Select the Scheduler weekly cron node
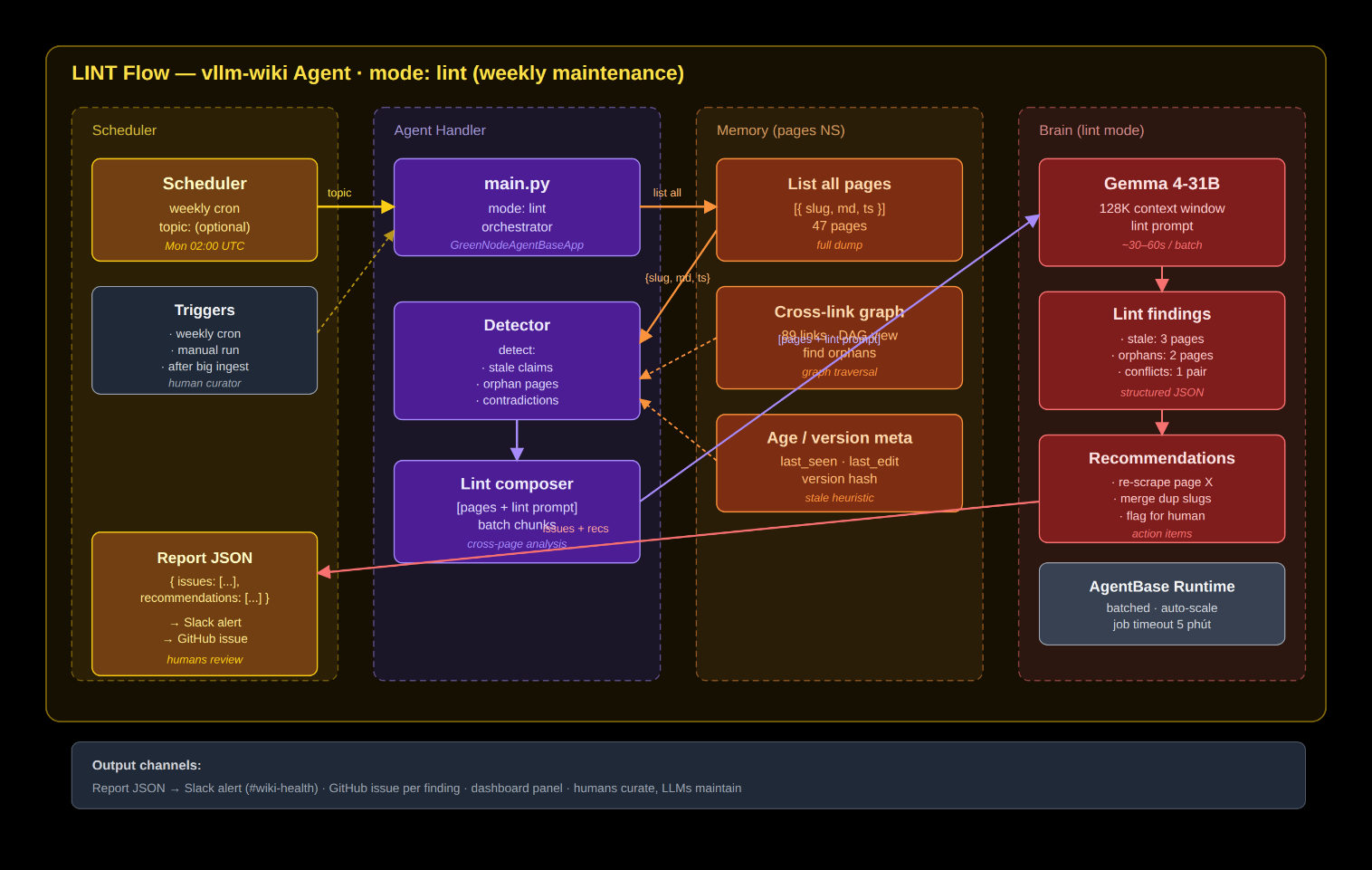Screen dimensions: 1372x870 coord(205,210)
